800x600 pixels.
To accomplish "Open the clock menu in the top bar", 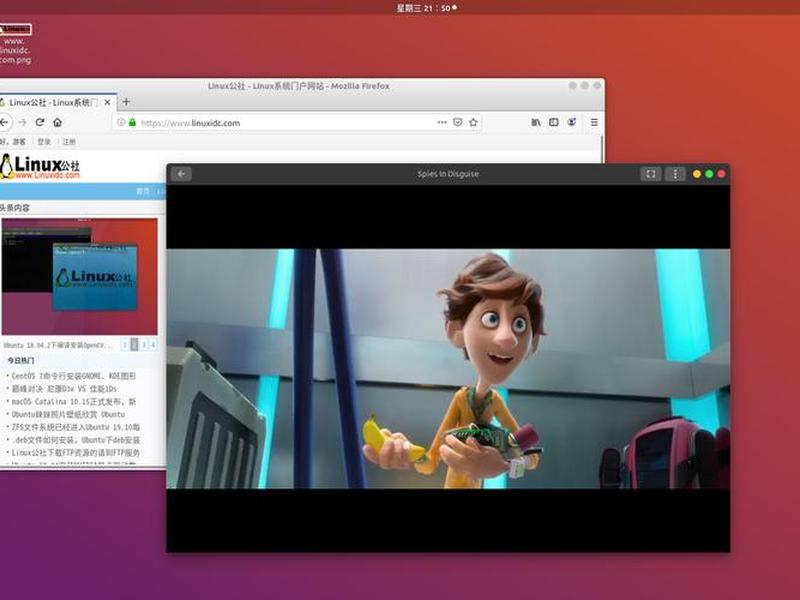I will click(427, 8).
